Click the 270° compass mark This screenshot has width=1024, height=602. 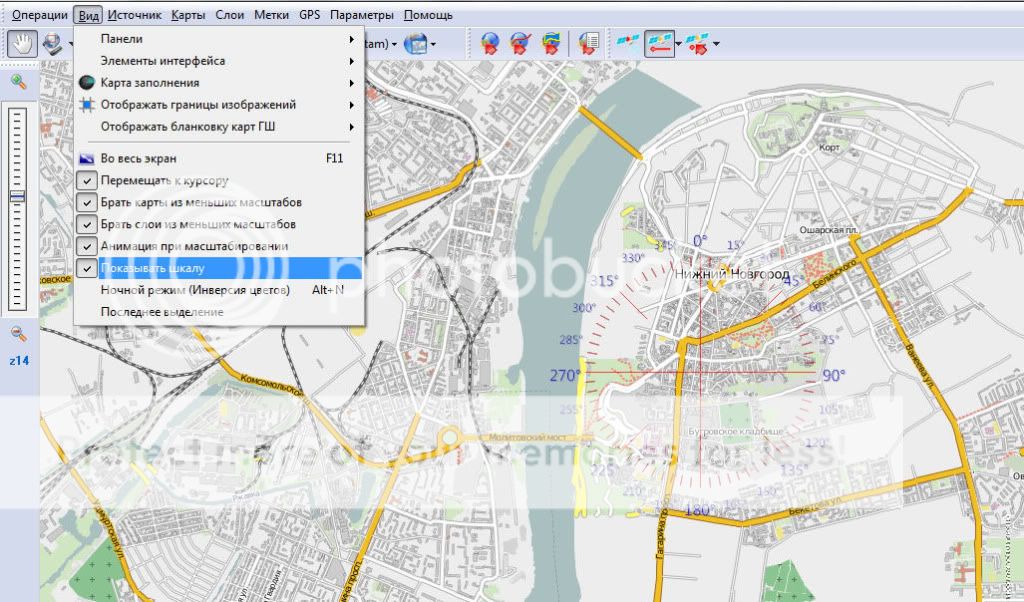pos(565,375)
